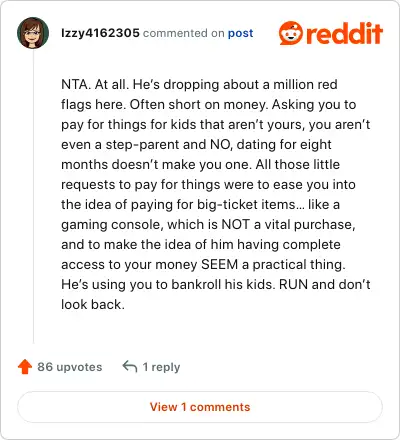Click the line "He's using you to bankroll"

click(x=216, y=284)
